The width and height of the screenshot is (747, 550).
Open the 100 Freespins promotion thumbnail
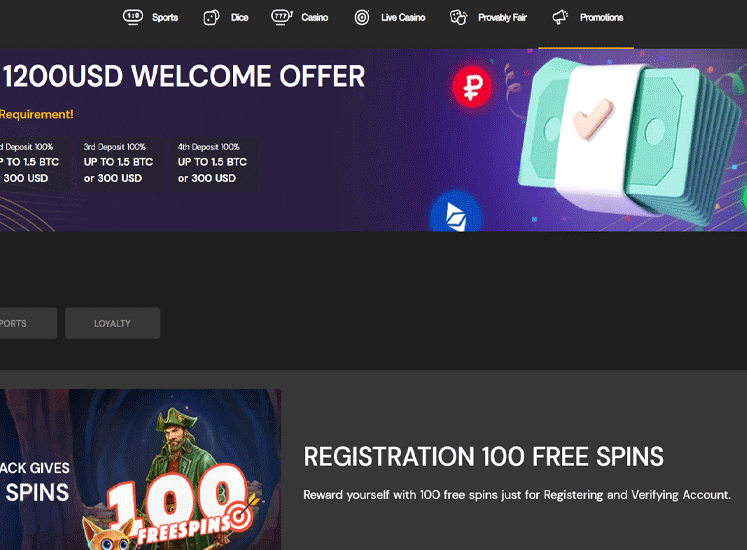pos(141,469)
